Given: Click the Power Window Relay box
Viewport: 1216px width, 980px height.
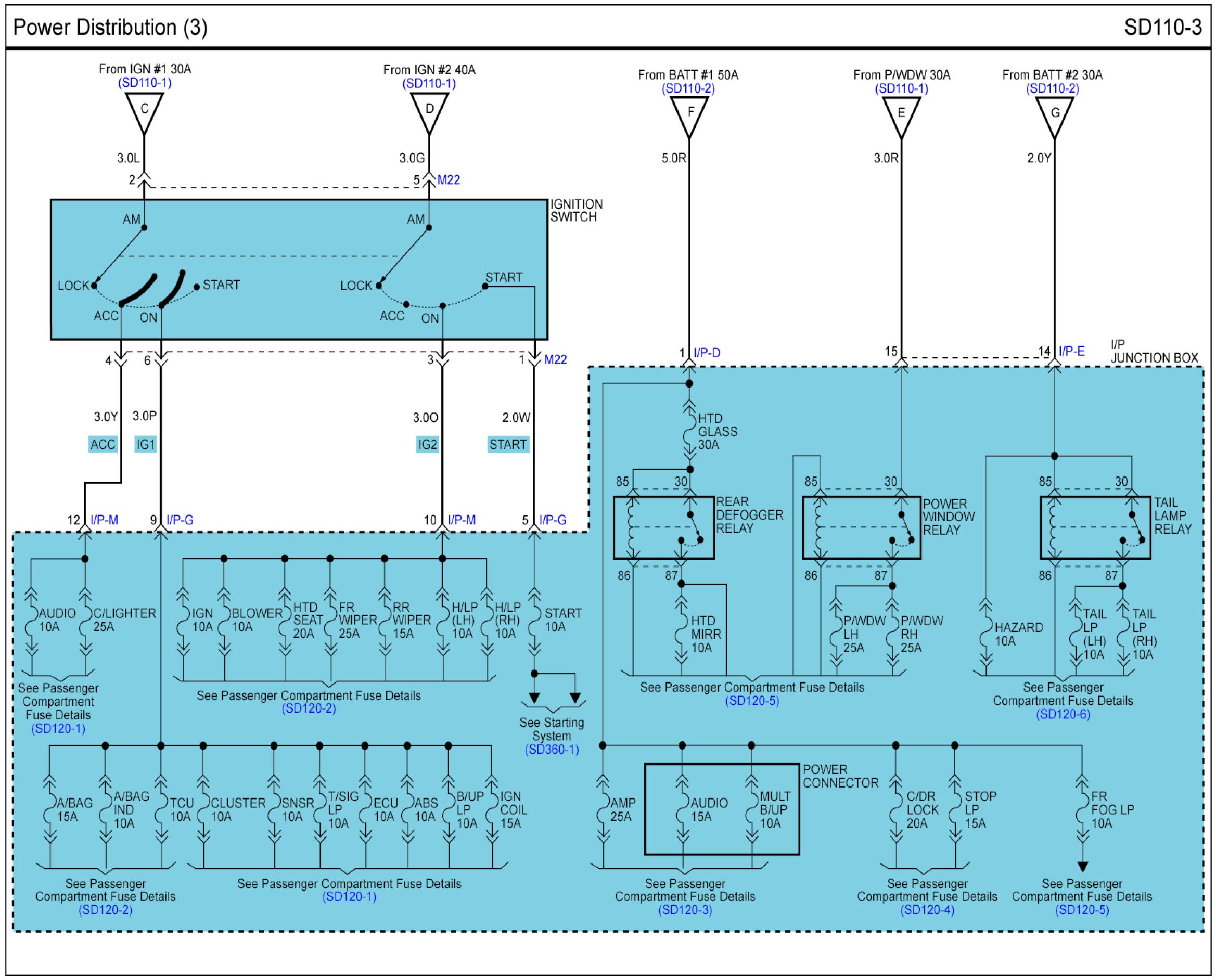Looking at the screenshot, I should coord(861,528).
